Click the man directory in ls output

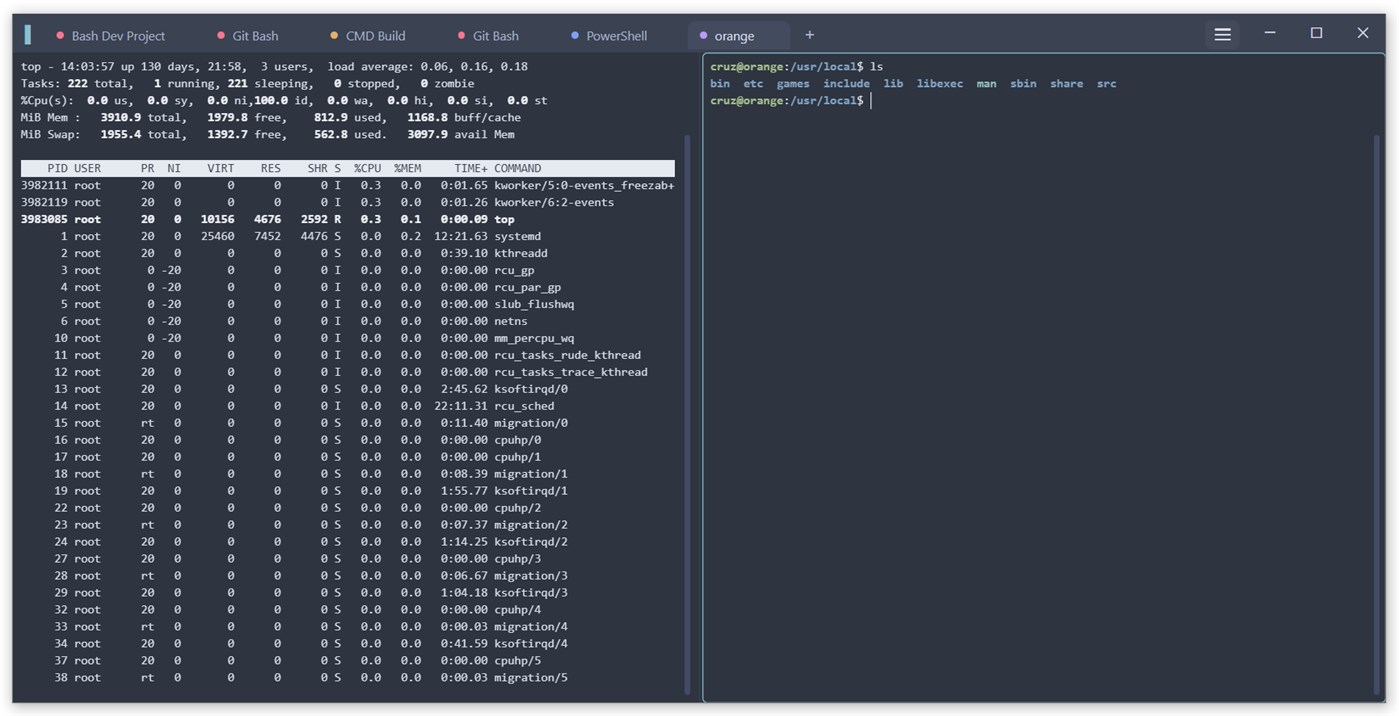point(987,84)
